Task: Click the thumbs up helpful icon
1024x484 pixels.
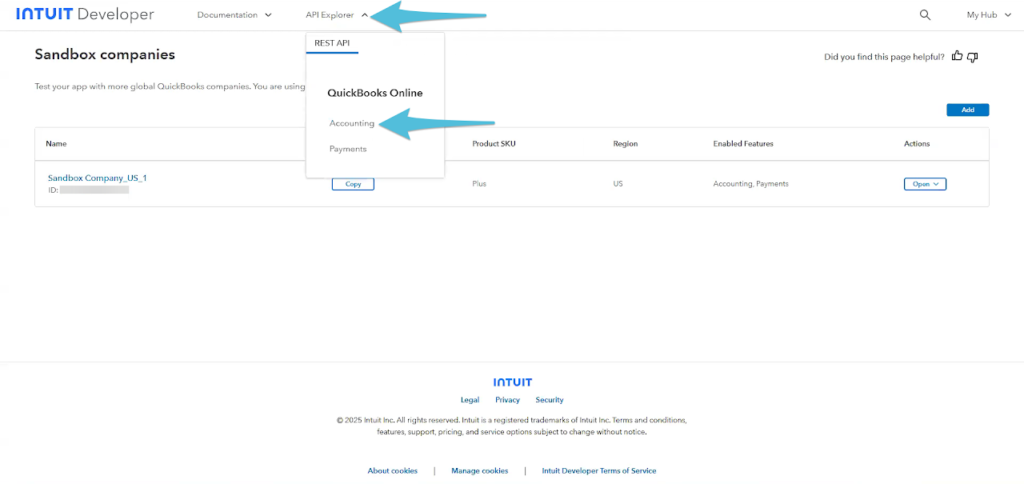Action: [957, 57]
